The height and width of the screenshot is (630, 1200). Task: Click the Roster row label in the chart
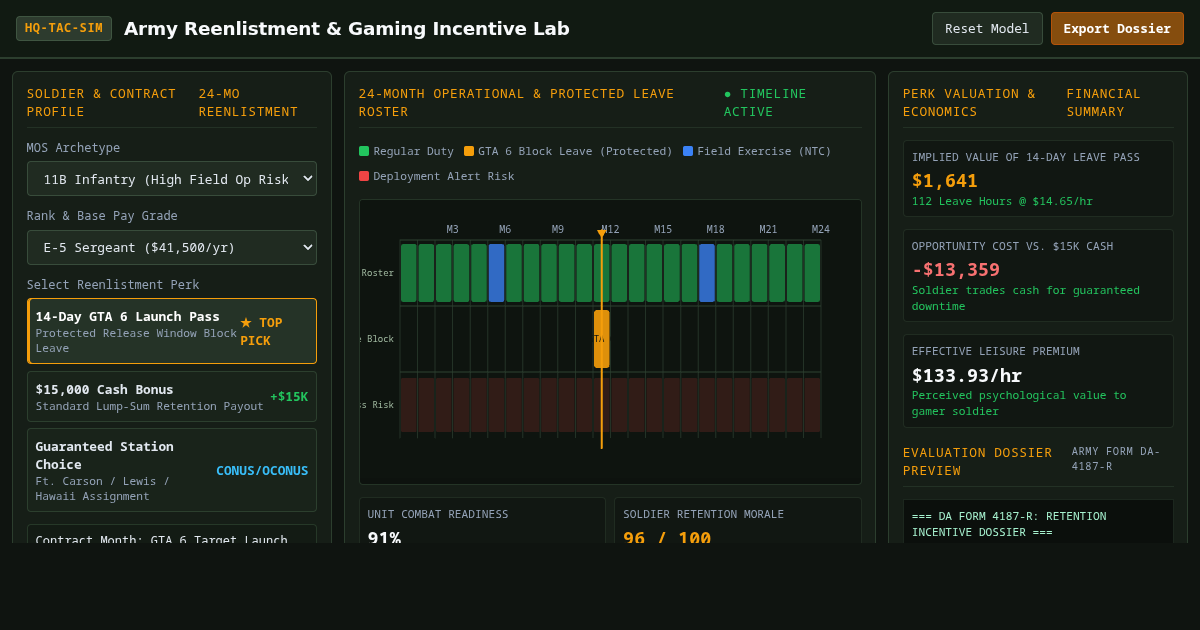378,273
